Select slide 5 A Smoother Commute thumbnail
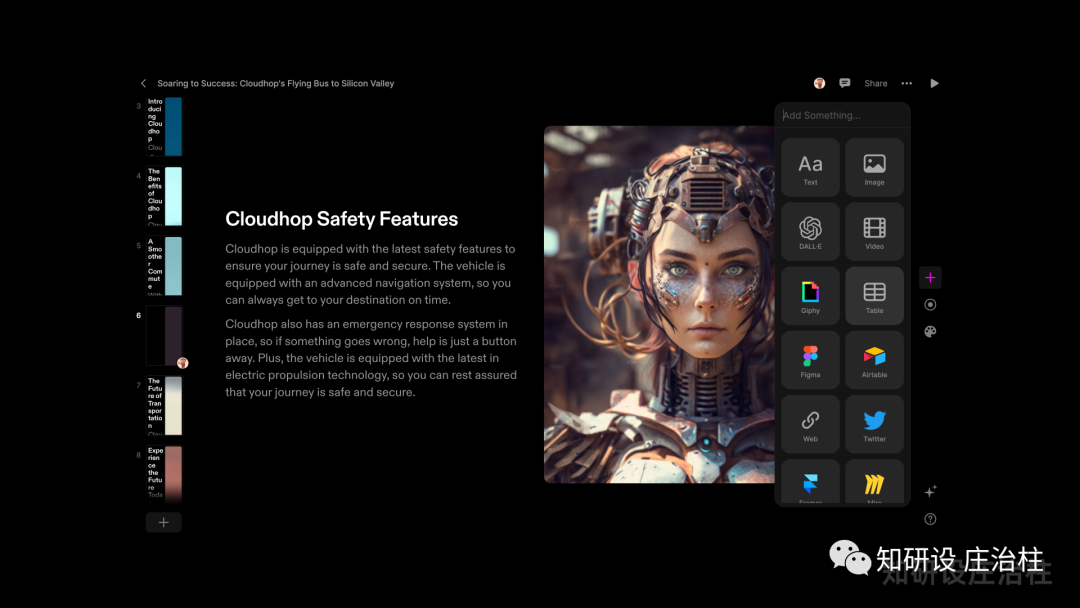 tap(164, 266)
